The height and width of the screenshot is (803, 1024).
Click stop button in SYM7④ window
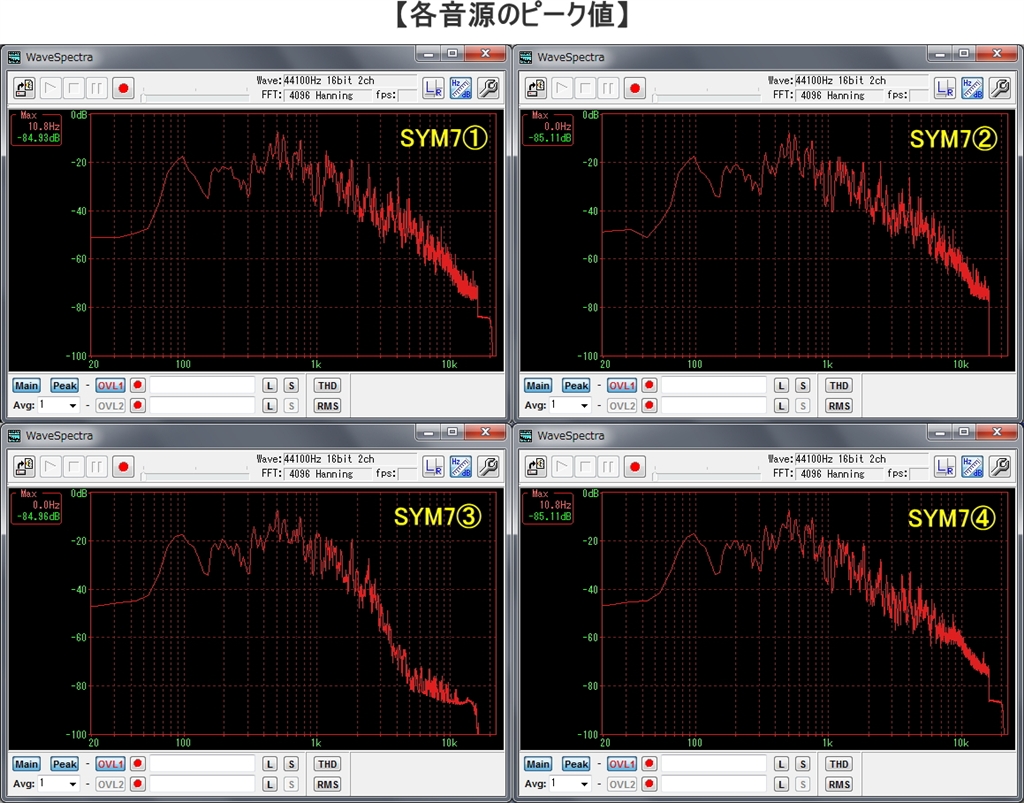point(585,467)
